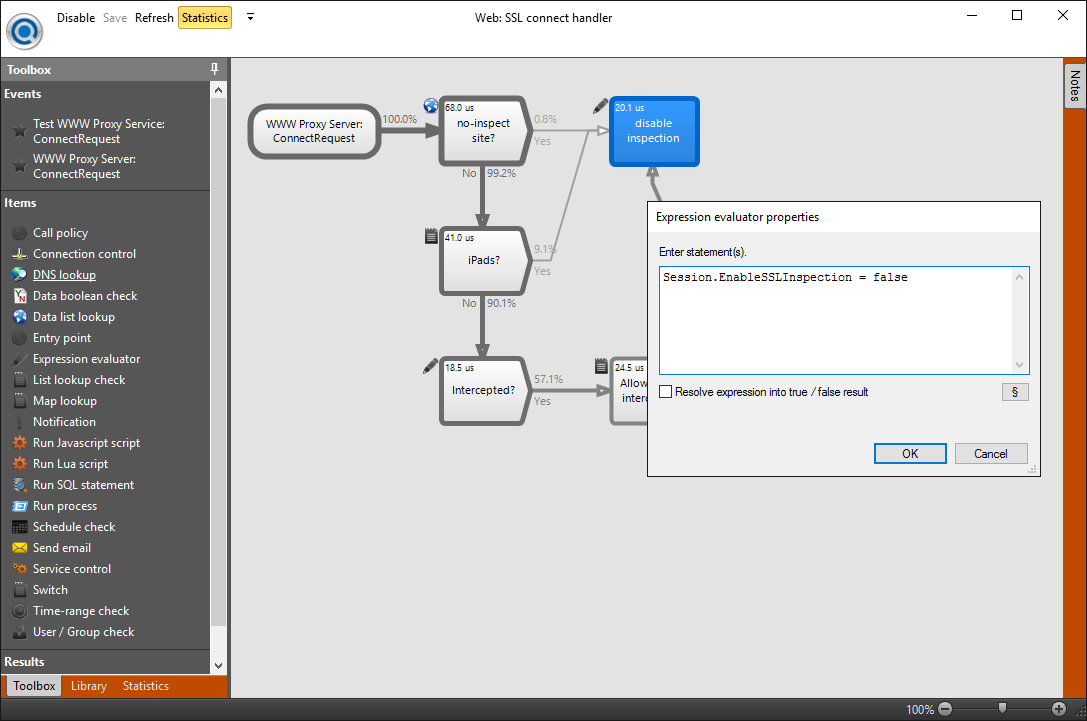The width and height of the screenshot is (1087, 721).
Task: Click the Switch item icon
Action: pos(19,590)
